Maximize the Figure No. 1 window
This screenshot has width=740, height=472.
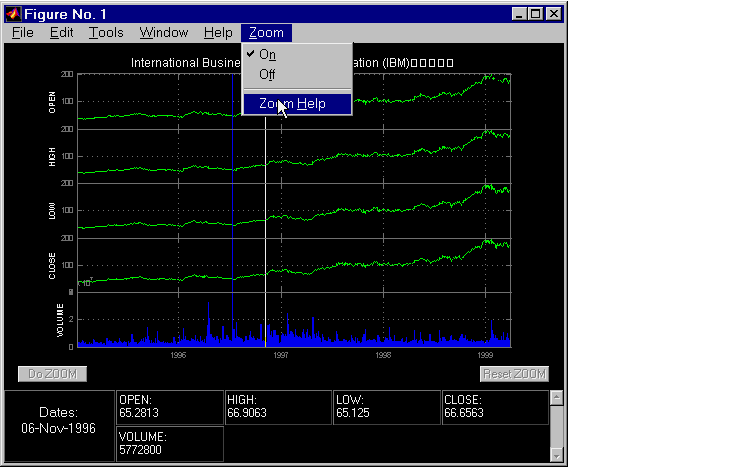tap(536, 14)
